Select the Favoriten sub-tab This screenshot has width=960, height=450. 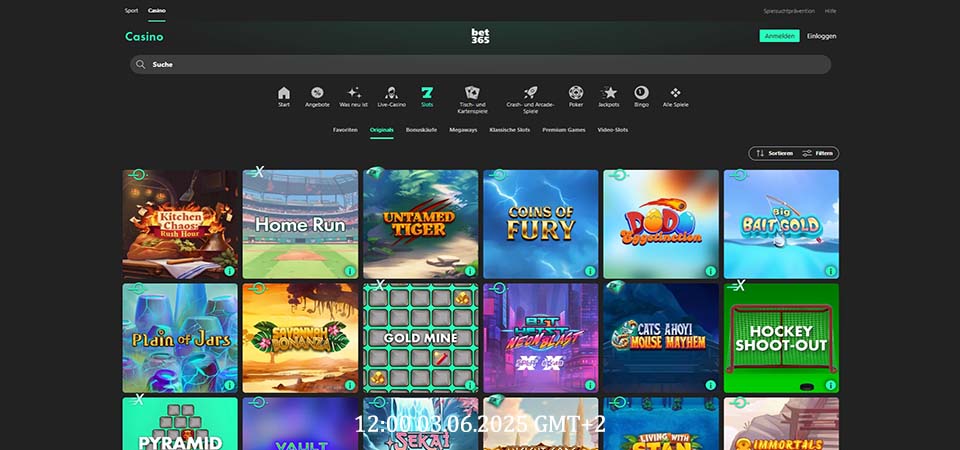click(345, 130)
